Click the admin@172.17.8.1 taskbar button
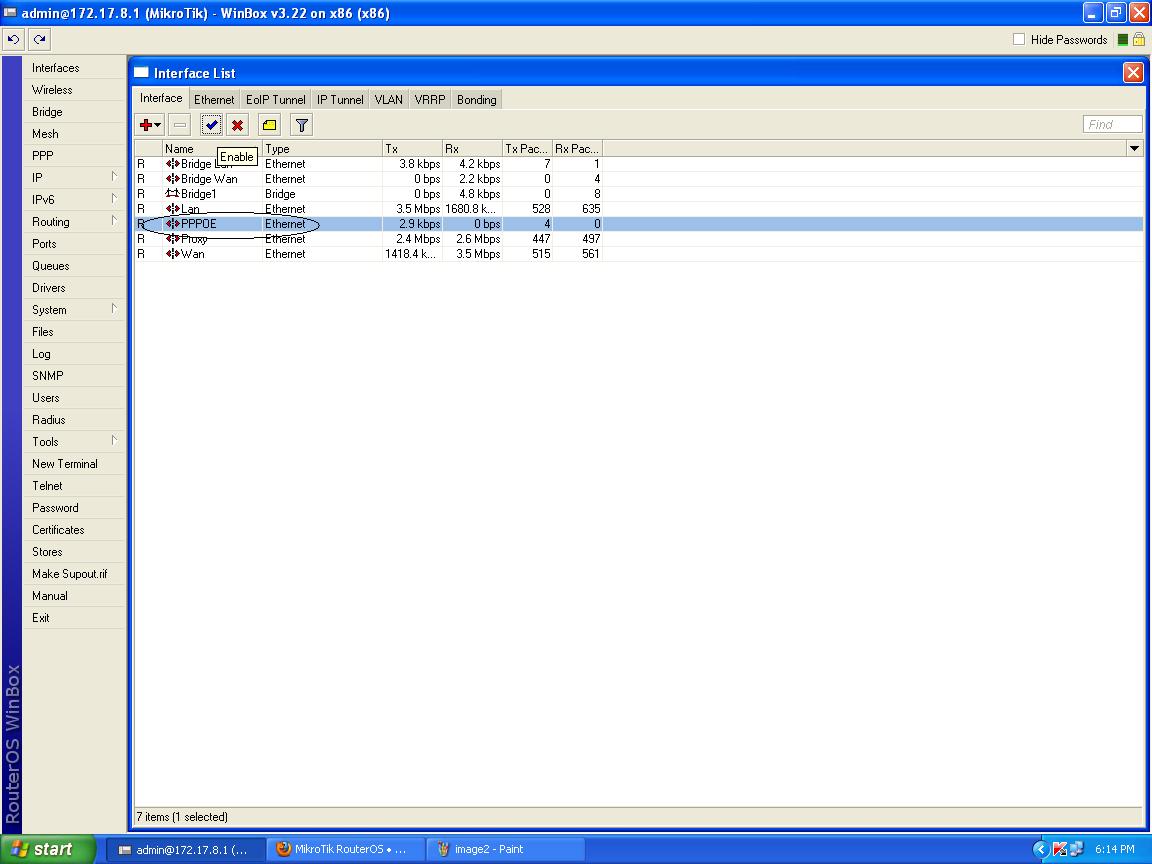1152x864 pixels. tap(185, 849)
